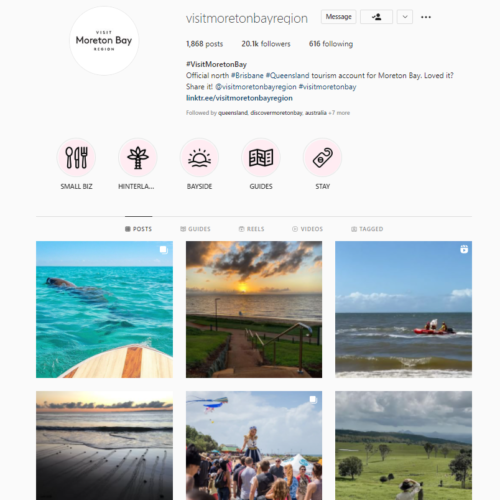Open the GUIDES map highlight

point(261,158)
